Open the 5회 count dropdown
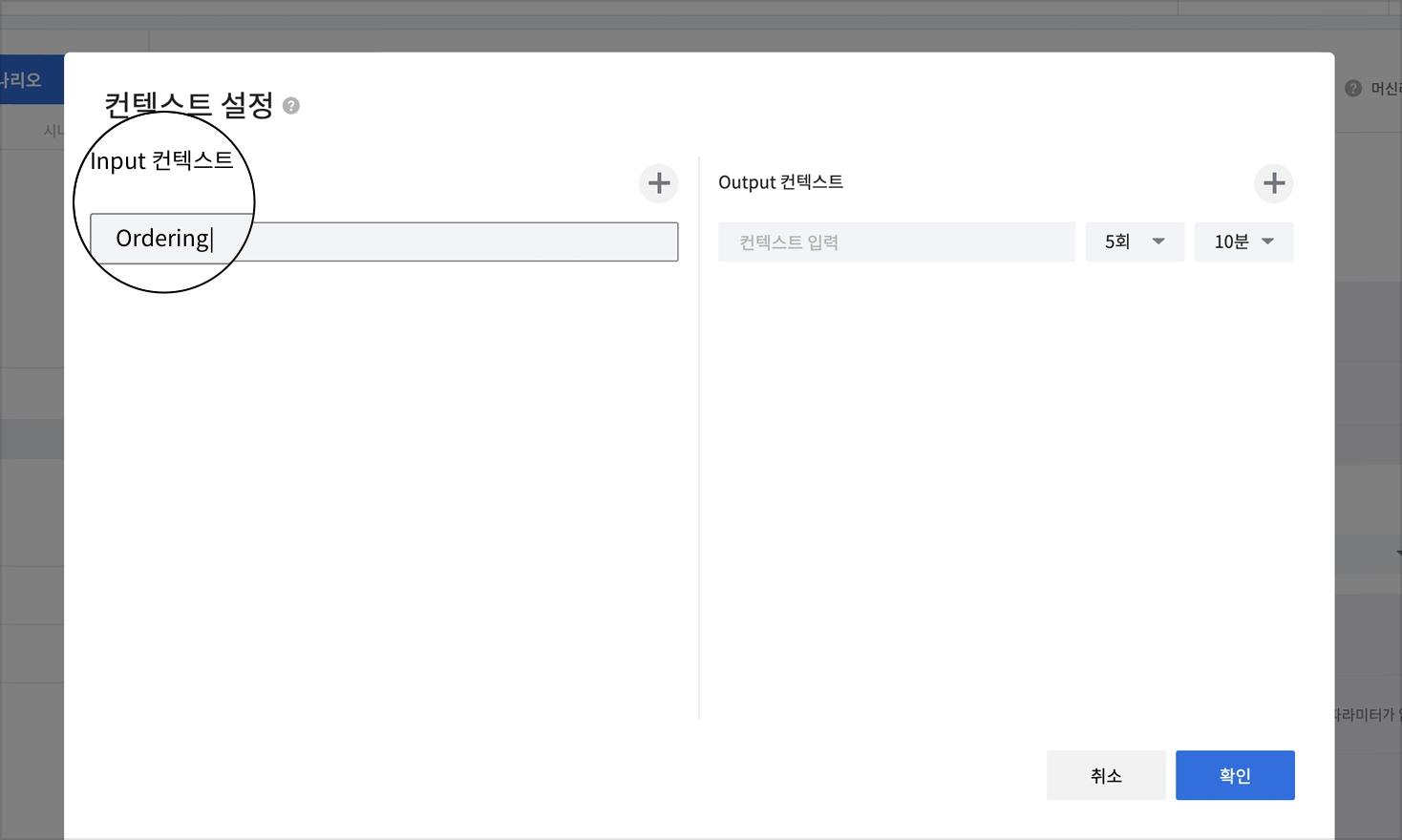 point(1134,241)
